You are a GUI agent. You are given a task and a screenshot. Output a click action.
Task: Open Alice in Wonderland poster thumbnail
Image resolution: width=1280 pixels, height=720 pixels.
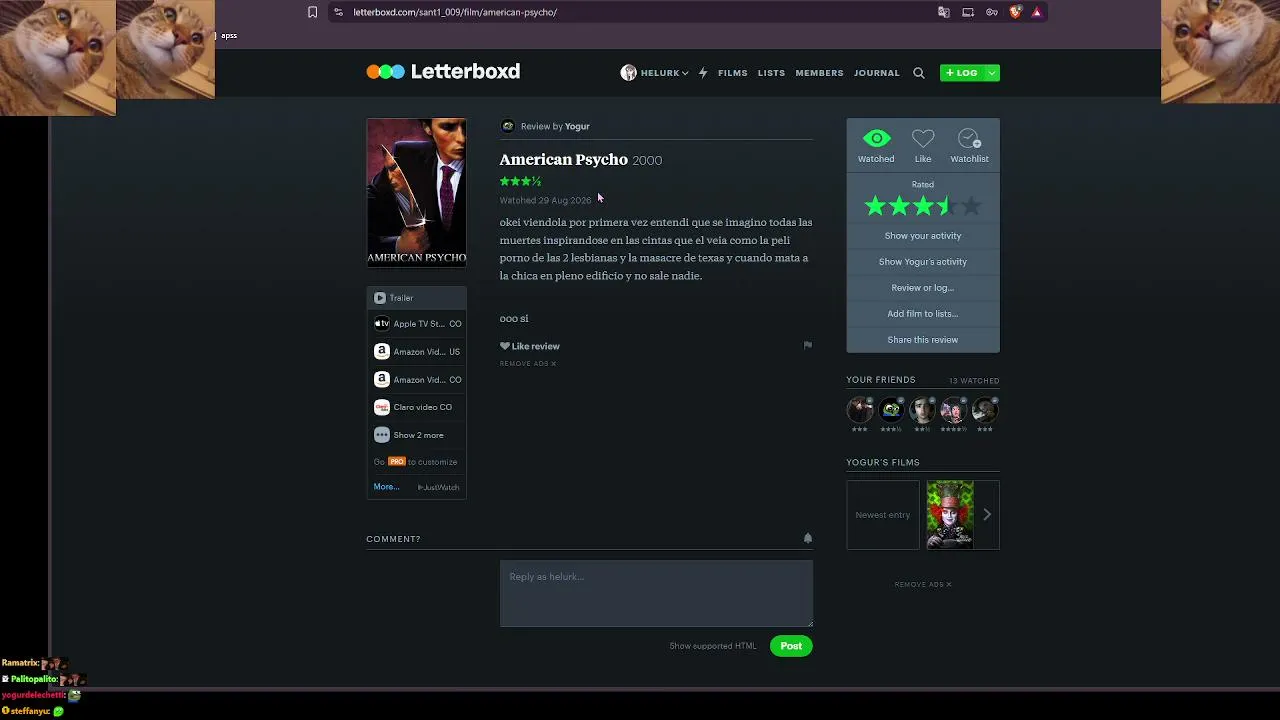coord(950,515)
